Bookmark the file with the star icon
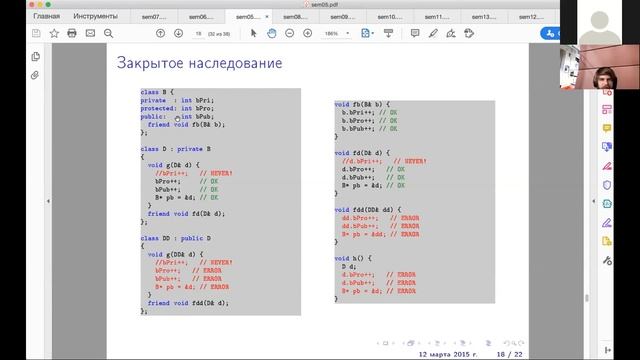This screenshot has height=360, width=640. click(54, 33)
